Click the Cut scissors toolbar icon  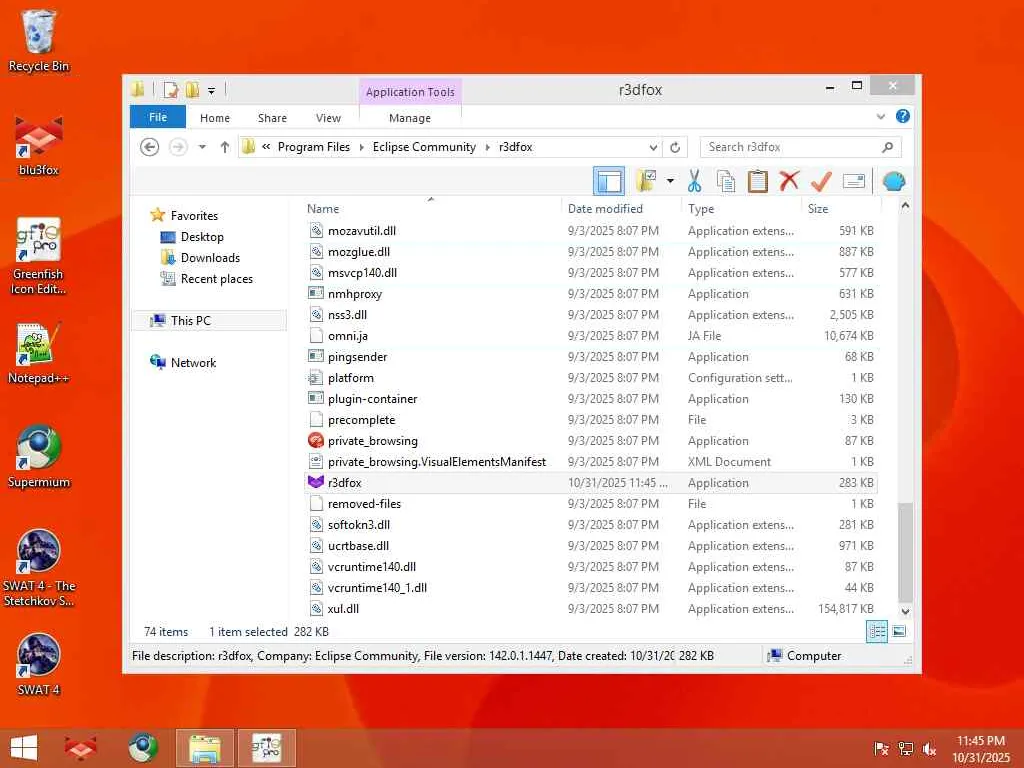(x=694, y=181)
